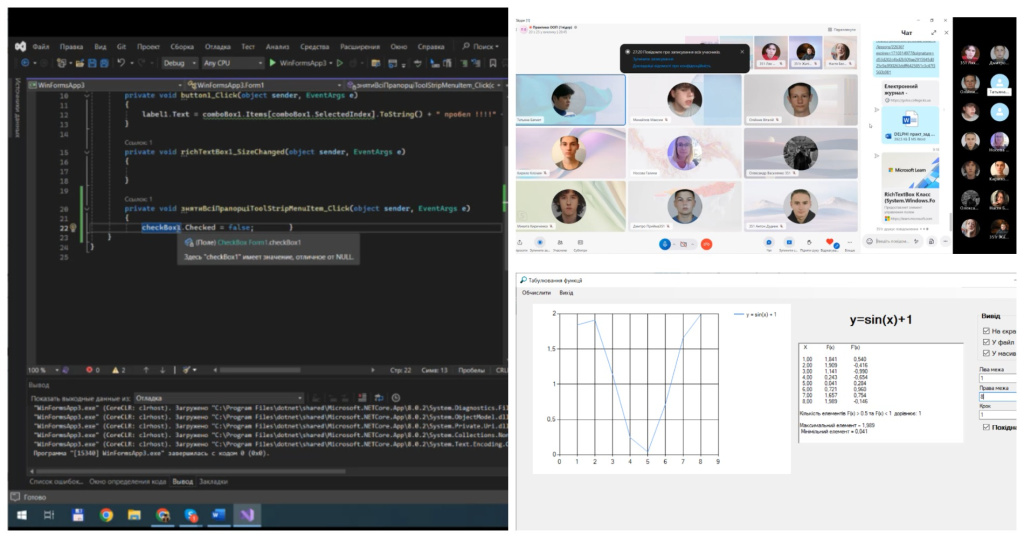Image resolution: width=1024 pixels, height=538 pixels.
Task: Click the lightbulb quick action on line 22
Action: pos(73,228)
